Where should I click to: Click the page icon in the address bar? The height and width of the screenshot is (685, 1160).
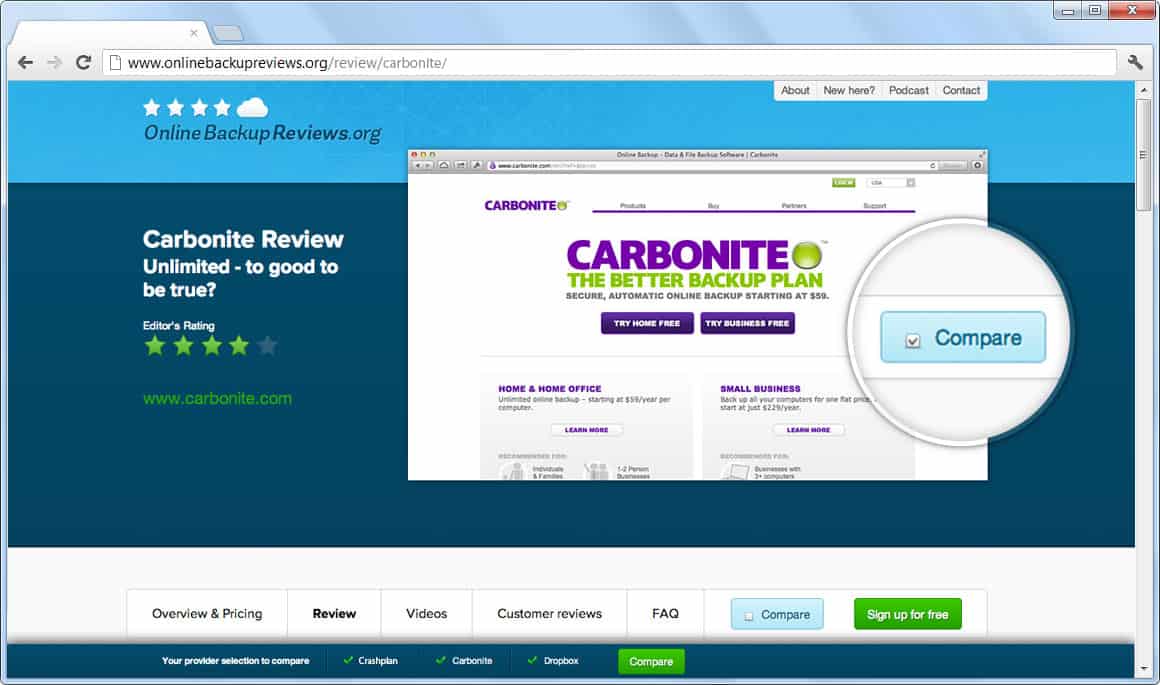(115, 63)
